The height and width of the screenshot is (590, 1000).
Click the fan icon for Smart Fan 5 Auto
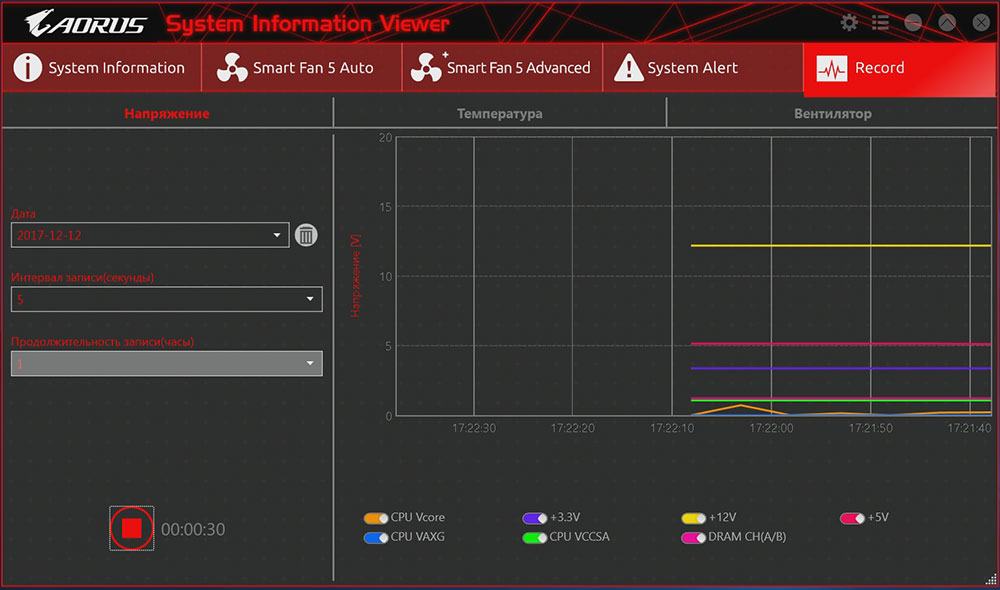tap(232, 68)
